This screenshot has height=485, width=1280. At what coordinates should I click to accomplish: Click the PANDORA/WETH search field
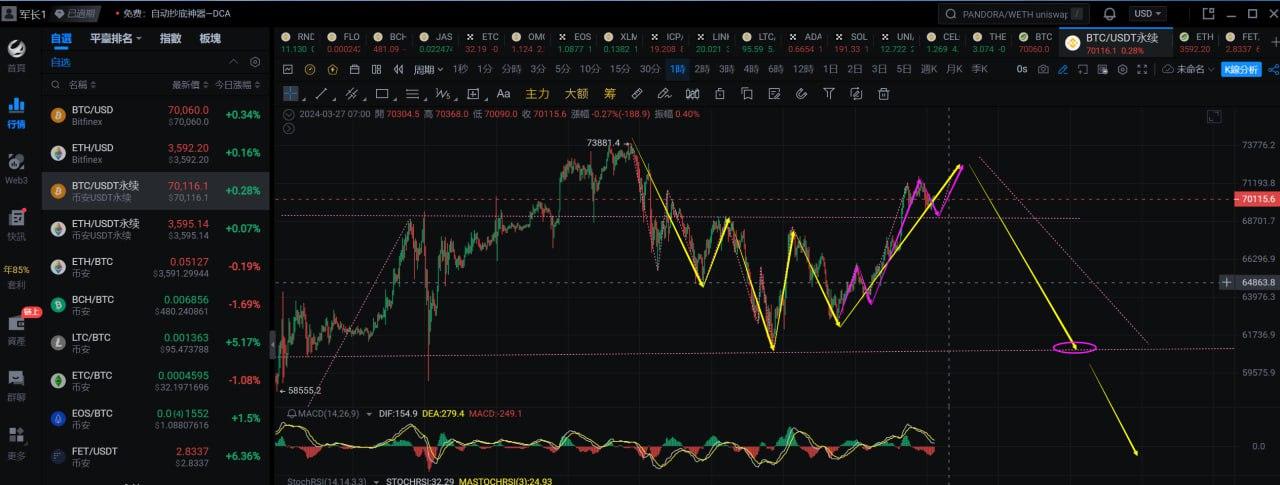click(1014, 14)
